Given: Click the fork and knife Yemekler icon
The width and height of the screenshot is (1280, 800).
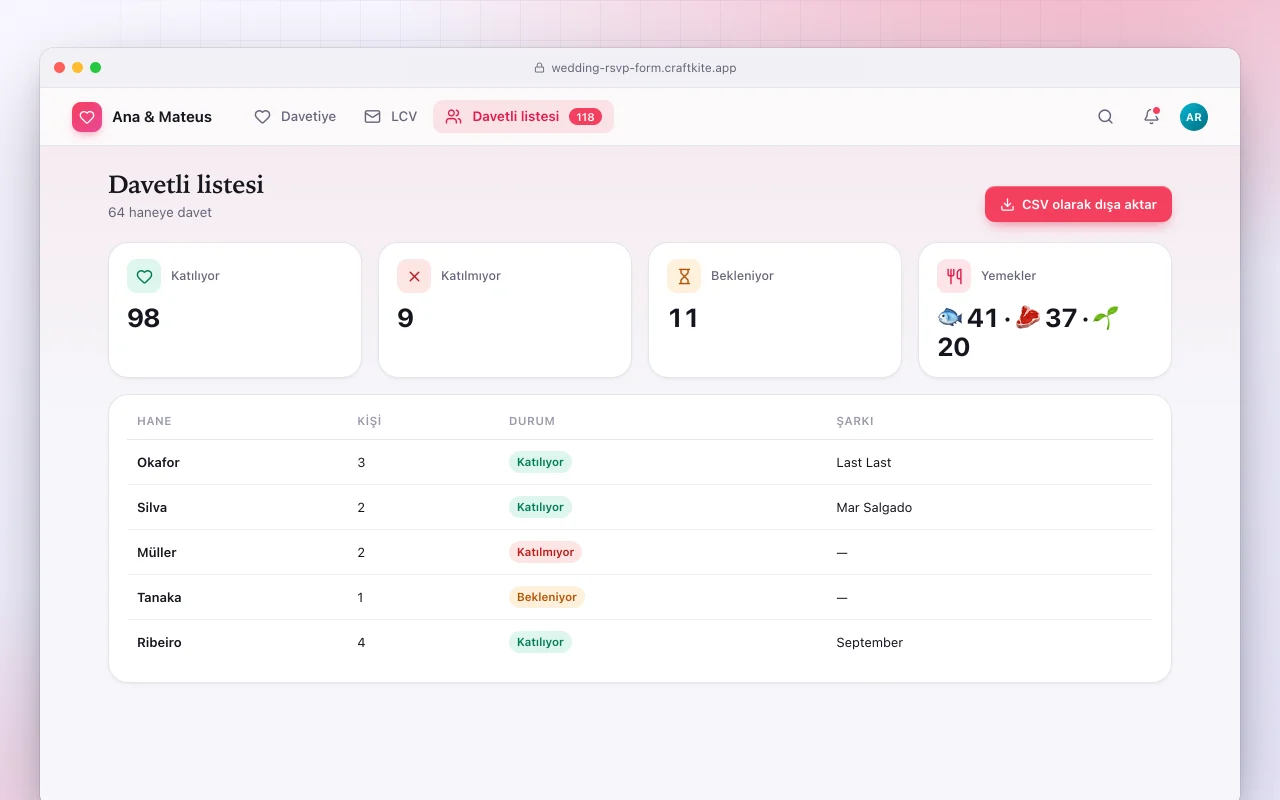Looking at the screenshot, I should coord(954,276).
